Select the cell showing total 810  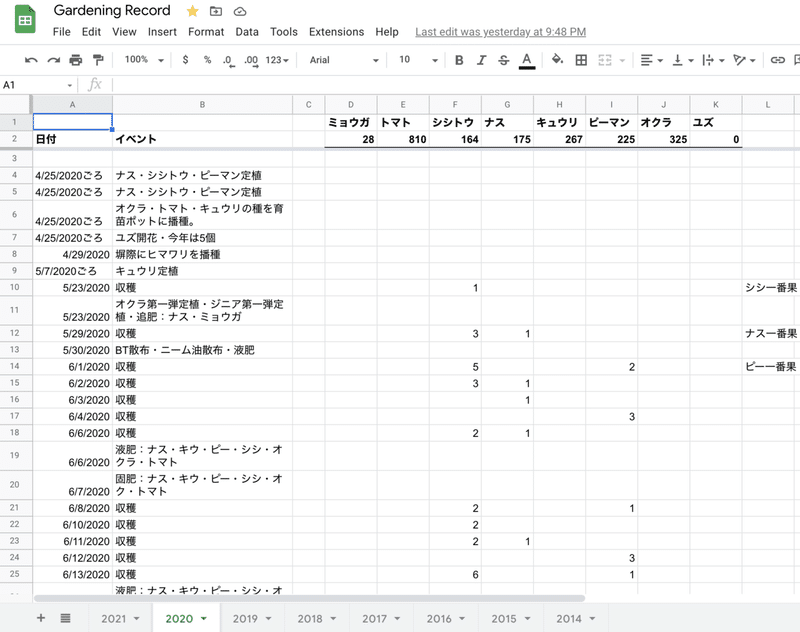click(403, 139)
